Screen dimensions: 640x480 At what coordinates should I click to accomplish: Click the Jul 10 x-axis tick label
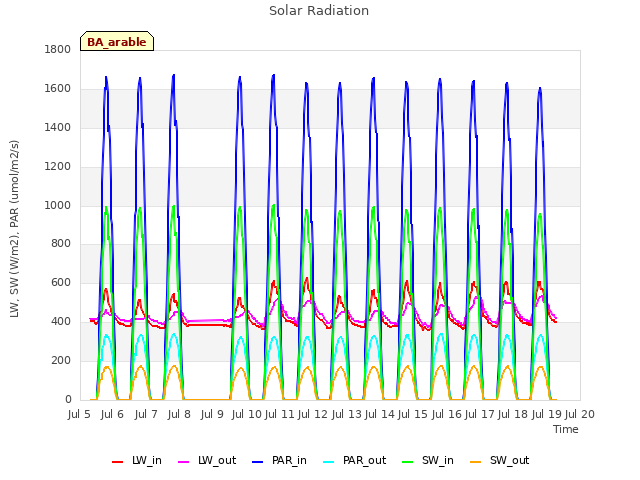click(247, 414)
